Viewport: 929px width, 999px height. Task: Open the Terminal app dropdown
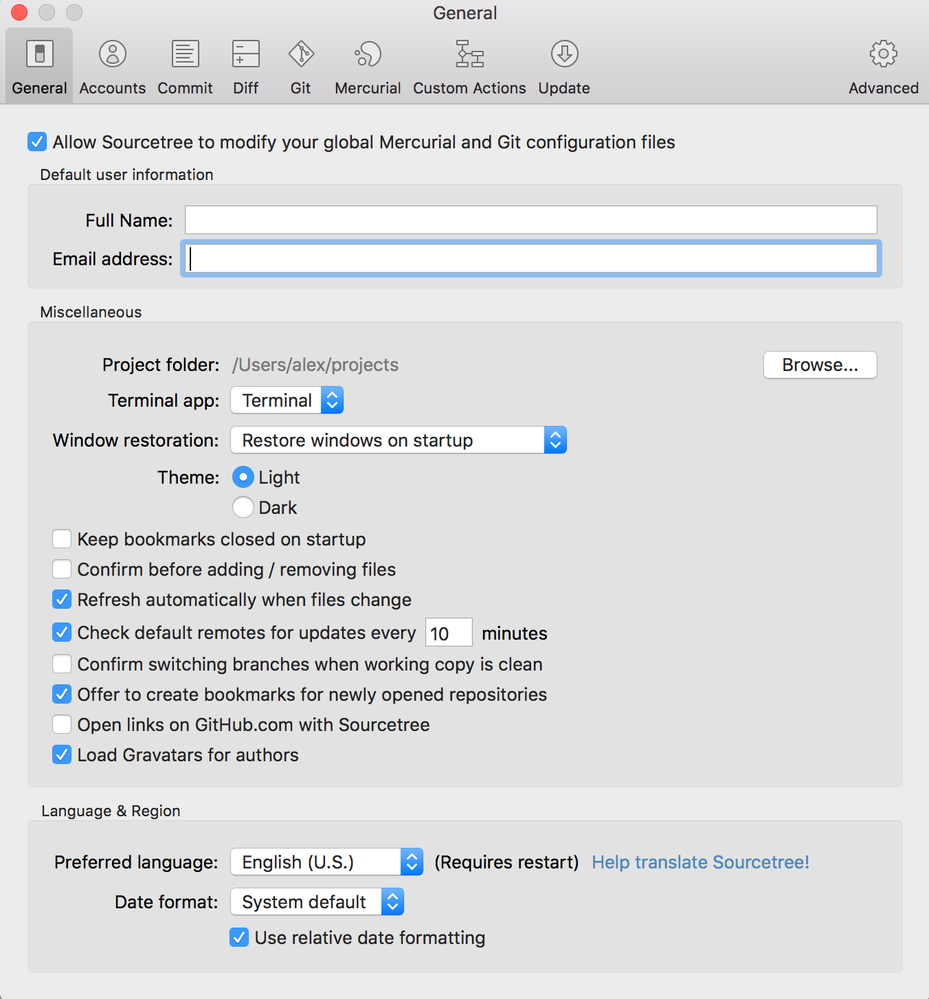pos(287,400)
